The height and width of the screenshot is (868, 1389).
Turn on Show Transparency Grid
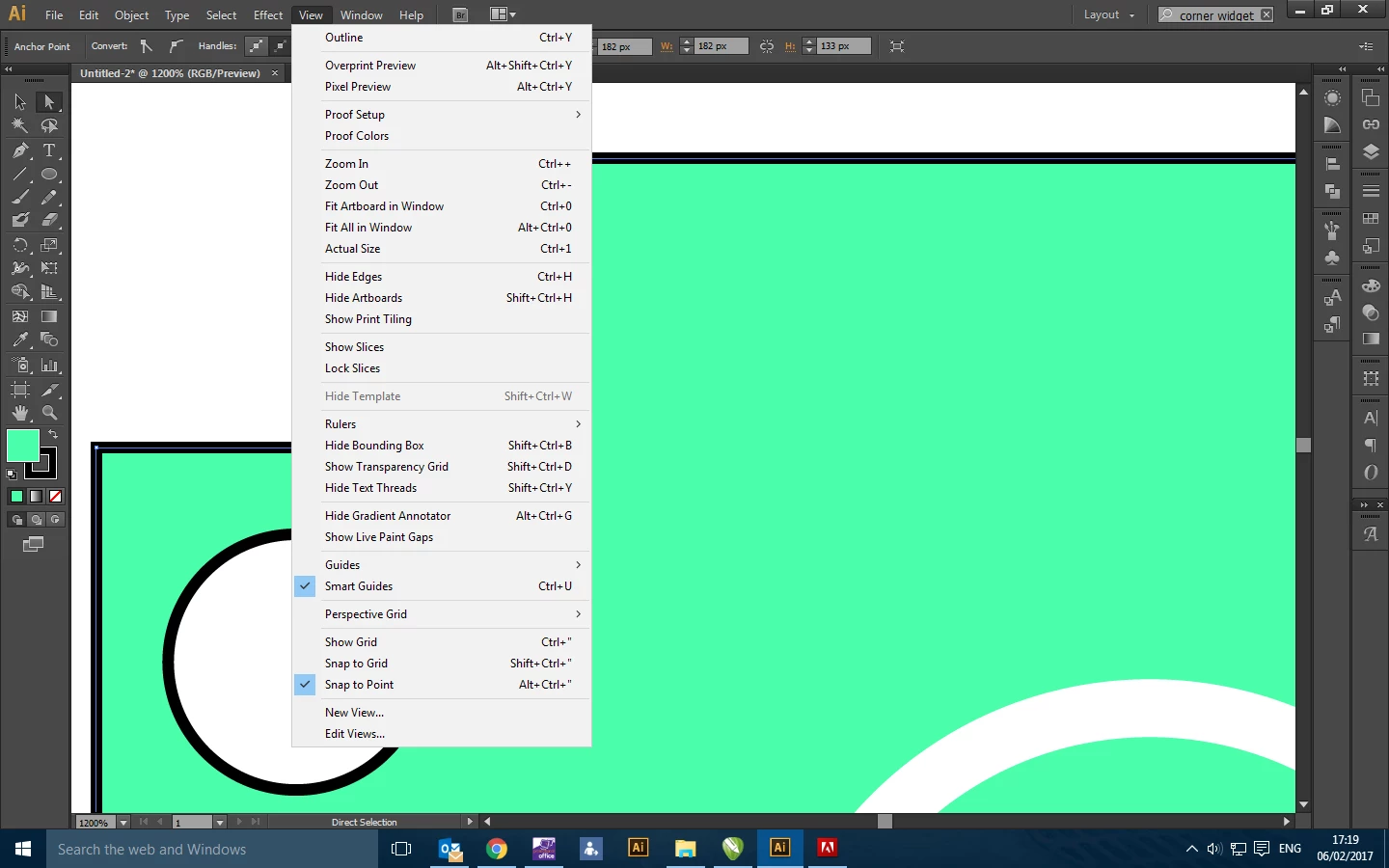[x=442, y=467]
